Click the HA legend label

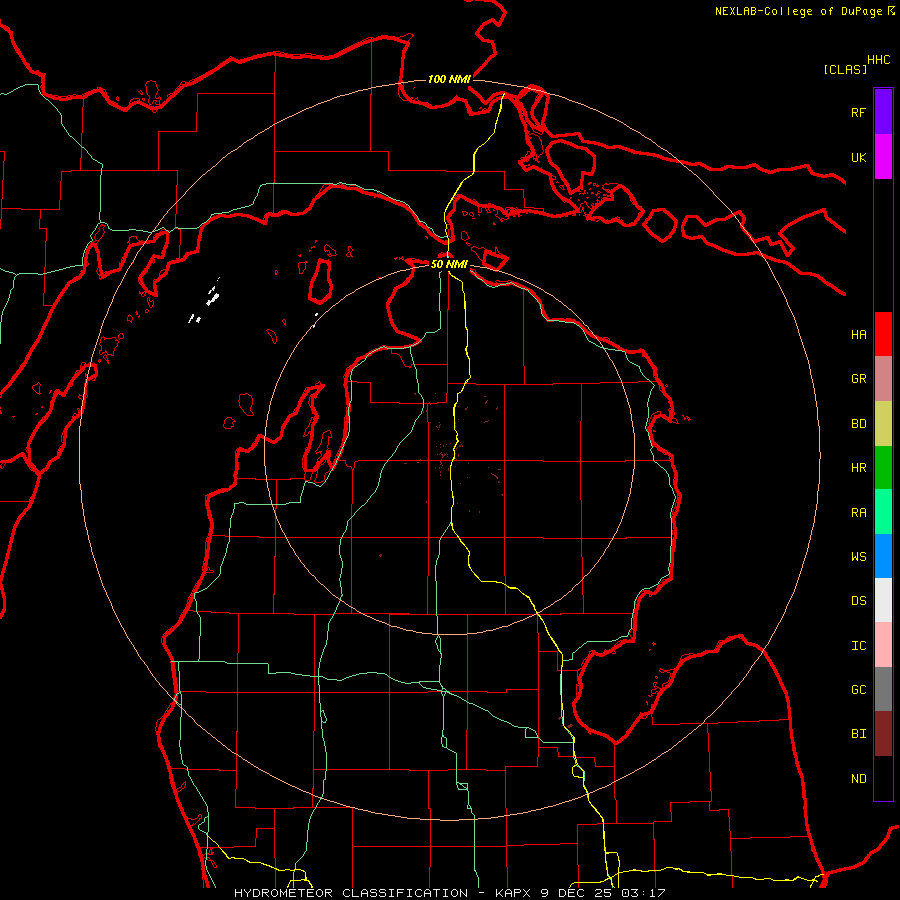pos(858,335)
